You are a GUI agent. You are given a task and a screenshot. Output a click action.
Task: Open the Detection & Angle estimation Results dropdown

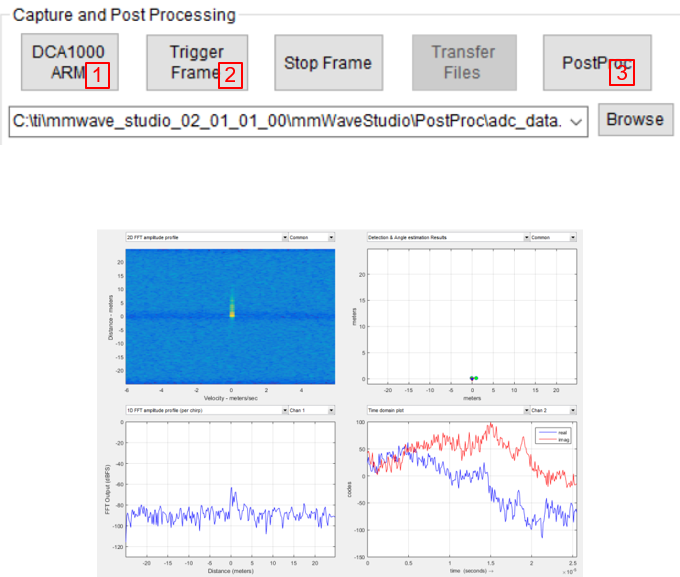(x=447, y=238)
